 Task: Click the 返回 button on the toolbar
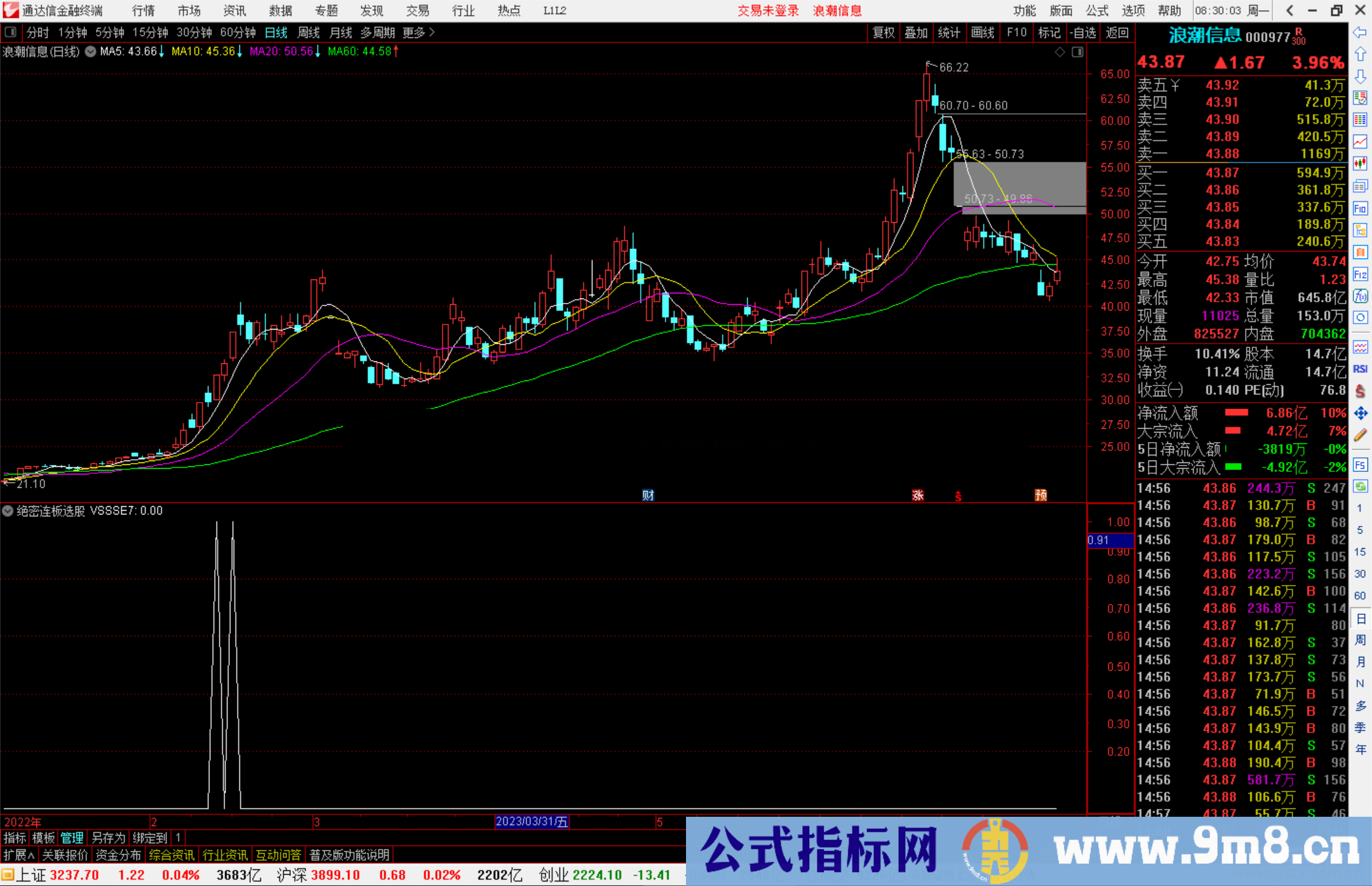pyautogui.click(x=1117, y=32)
